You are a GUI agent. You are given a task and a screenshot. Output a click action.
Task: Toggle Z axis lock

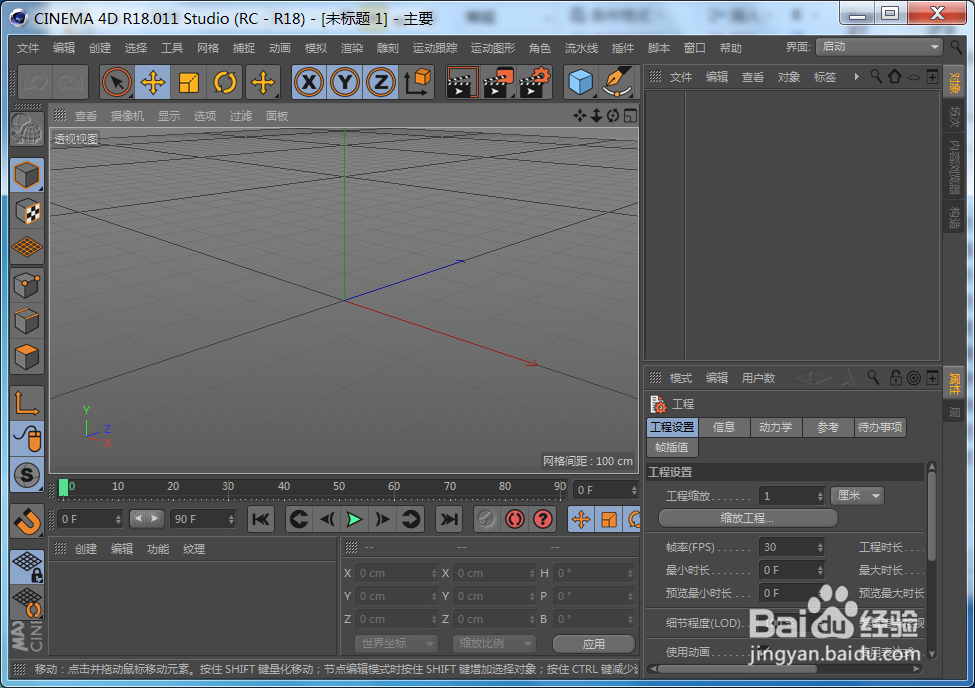pyautogui.click(x=381, y=82)
